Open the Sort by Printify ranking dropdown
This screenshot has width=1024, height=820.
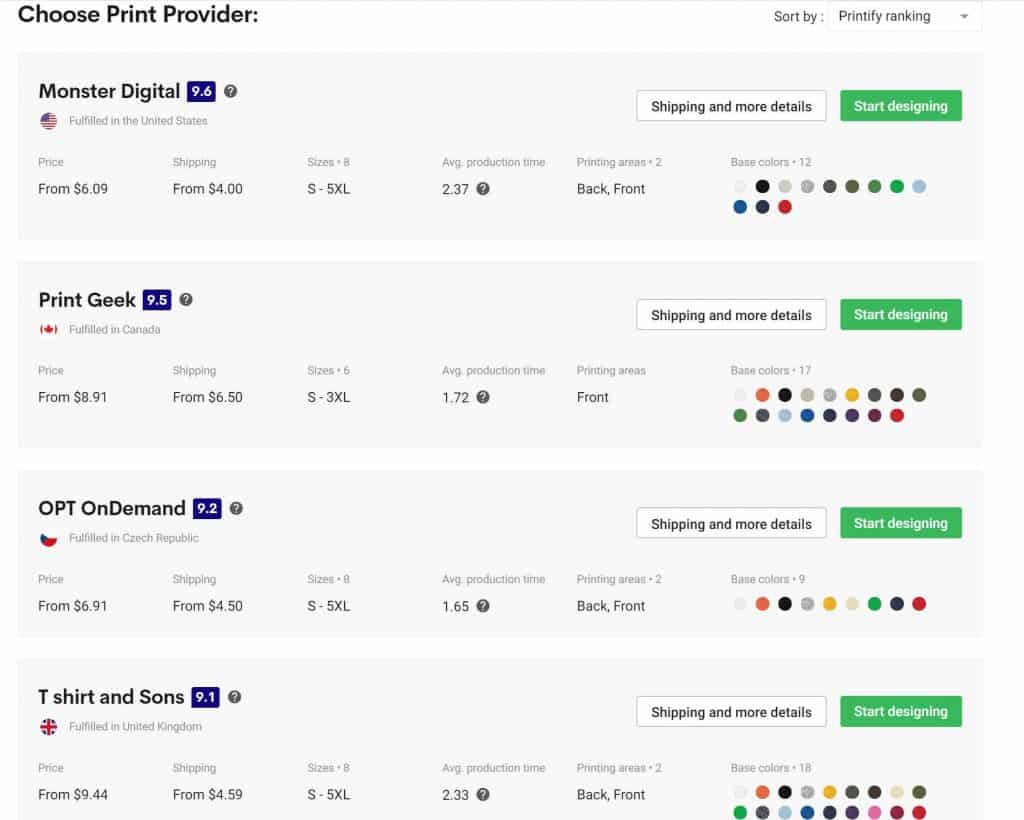[904, 16]
